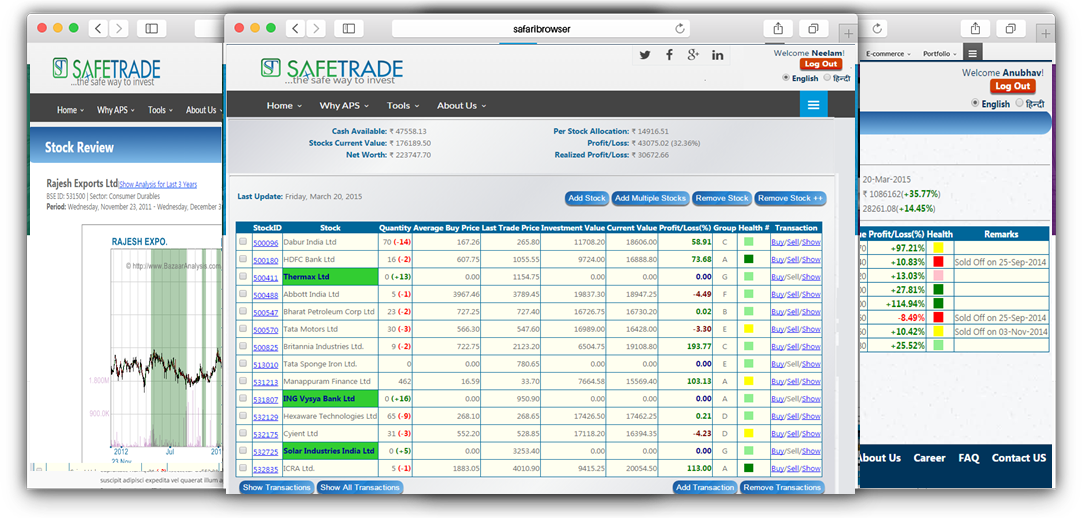The width and height of the screenshot is (1082, 518).
Task: Click About Us menu in left window
Action: 204,110
